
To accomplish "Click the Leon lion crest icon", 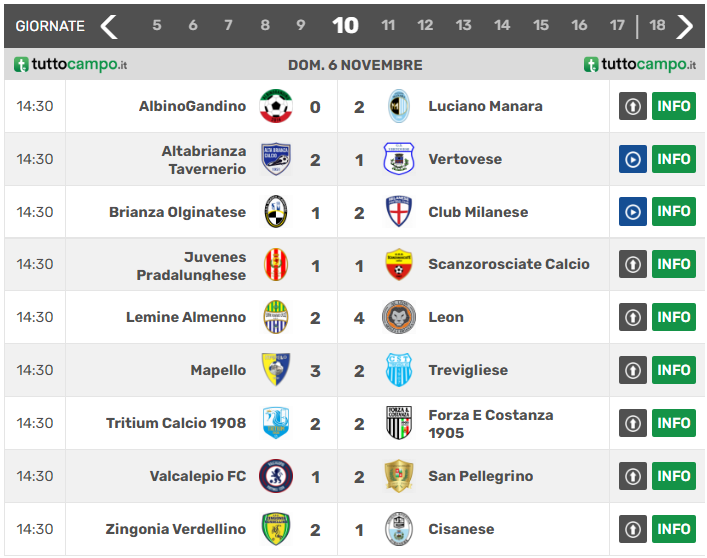I will 399,317.
